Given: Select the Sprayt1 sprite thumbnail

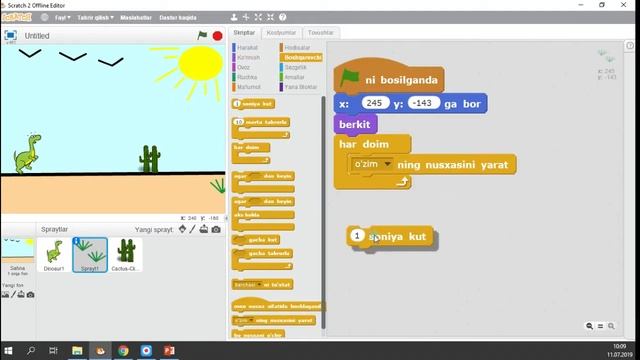Looking at the screenshot, I should (x=90, y=255).
